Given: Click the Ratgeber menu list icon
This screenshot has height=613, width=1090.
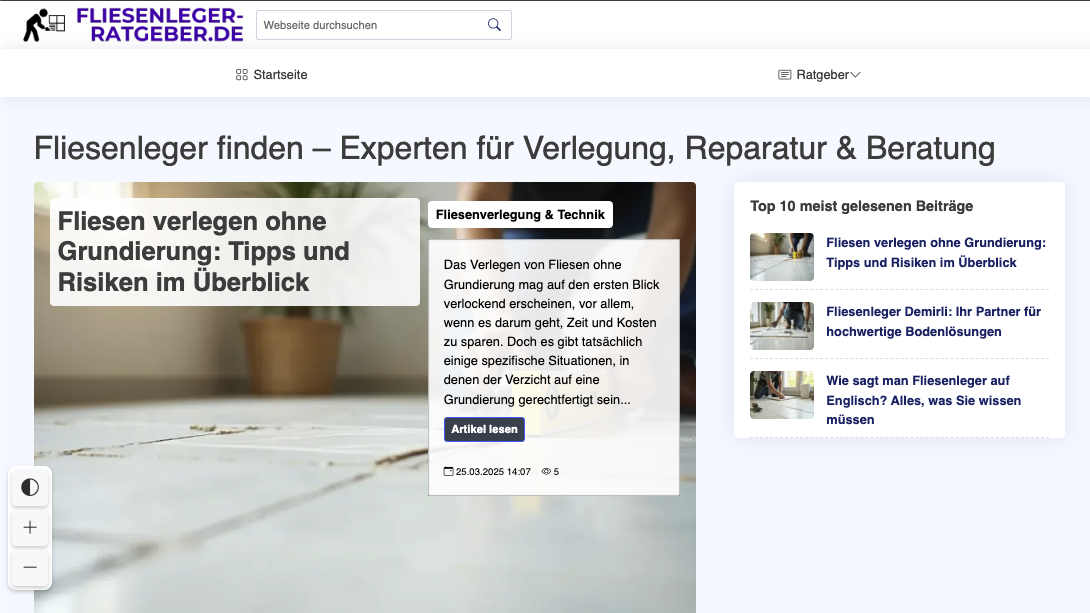Looking at the screenshot, I should (x=785, y=75).
